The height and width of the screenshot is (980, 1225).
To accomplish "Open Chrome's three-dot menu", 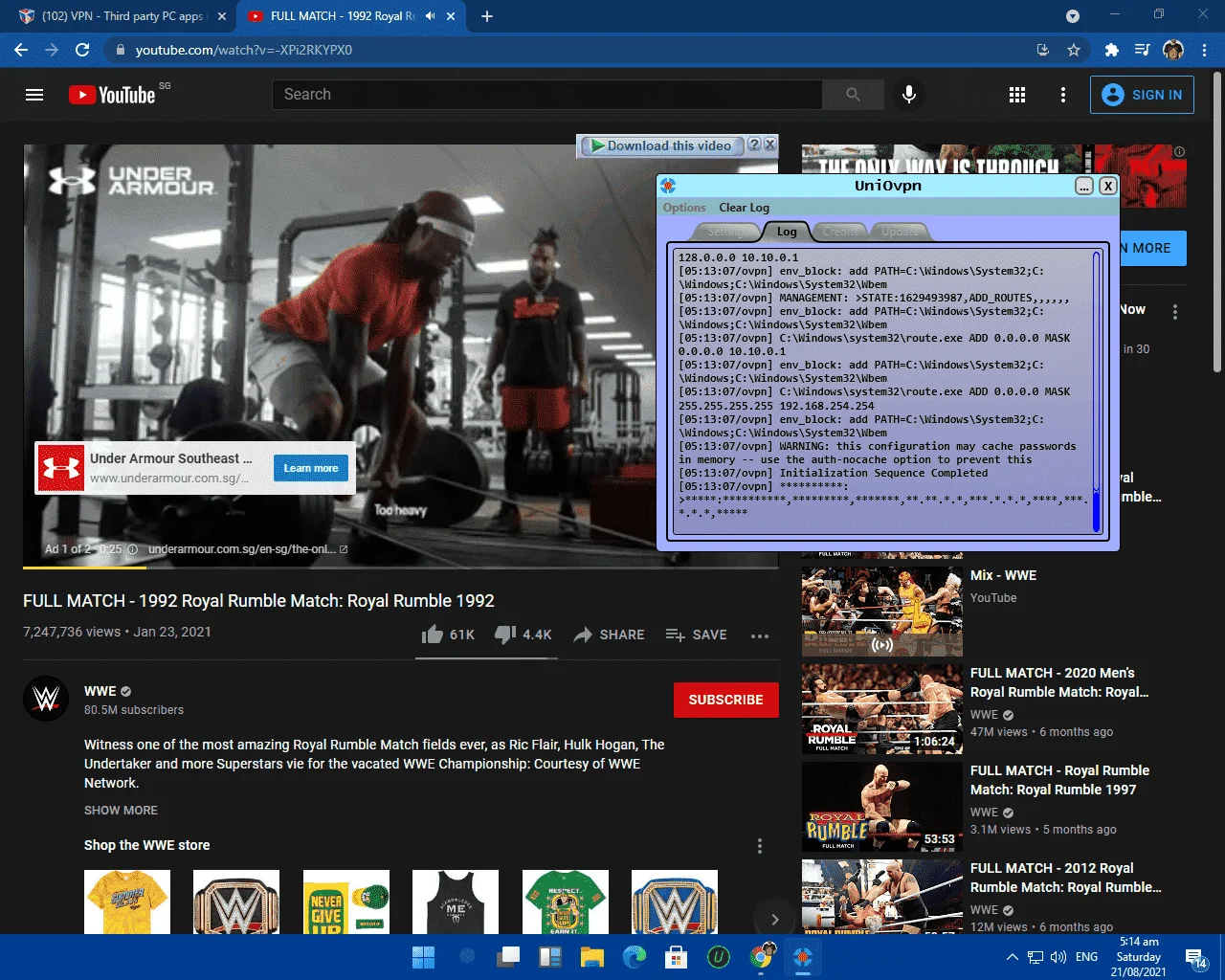I will pyautogui.click(x=1204, y=50).
